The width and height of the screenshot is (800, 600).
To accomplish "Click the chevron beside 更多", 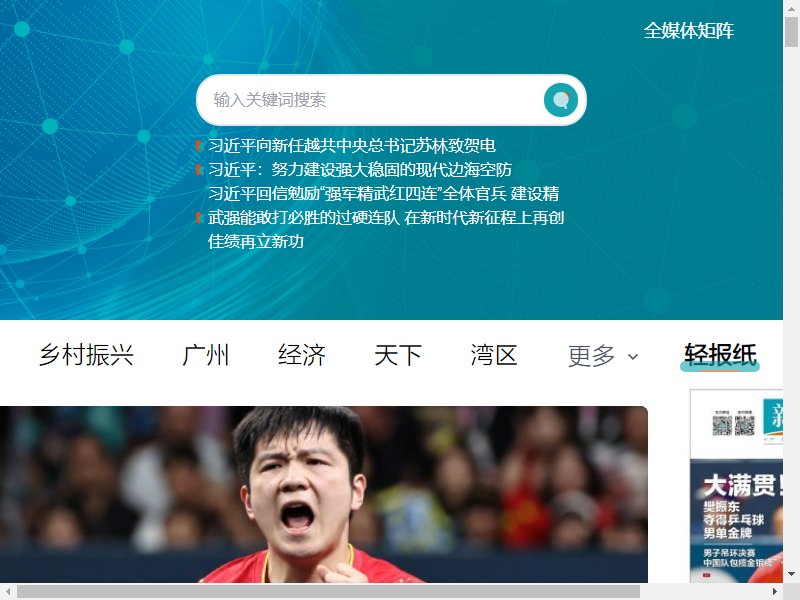I will [633, 357].
